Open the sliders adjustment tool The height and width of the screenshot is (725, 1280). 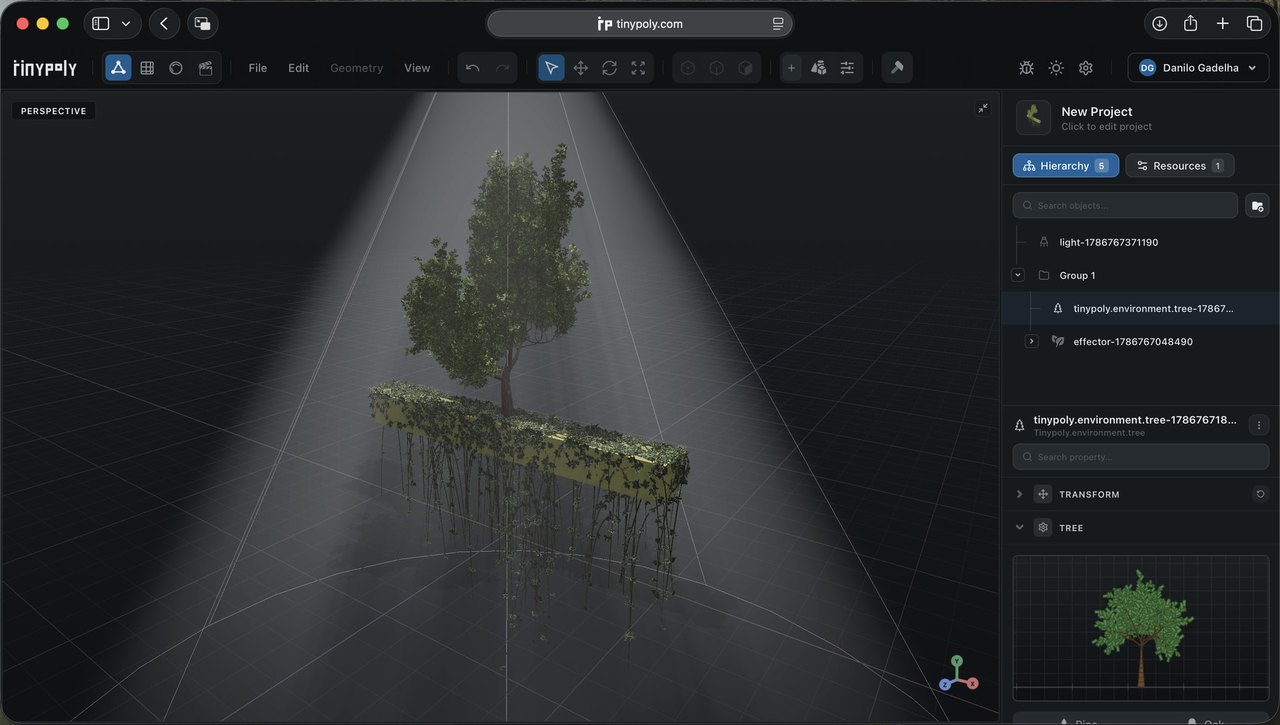coord(847,68)
